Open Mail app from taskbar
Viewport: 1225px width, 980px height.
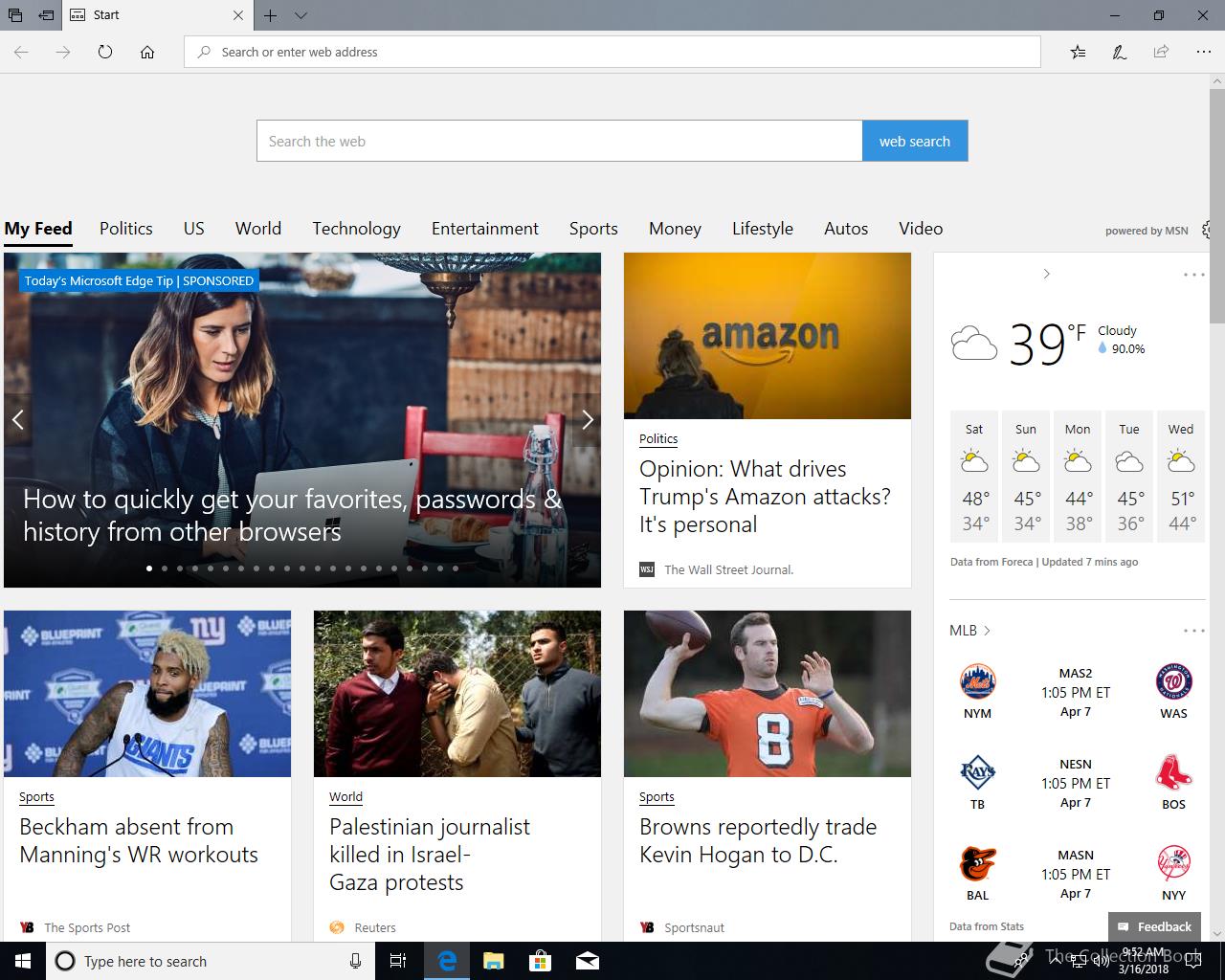(587, 961)
